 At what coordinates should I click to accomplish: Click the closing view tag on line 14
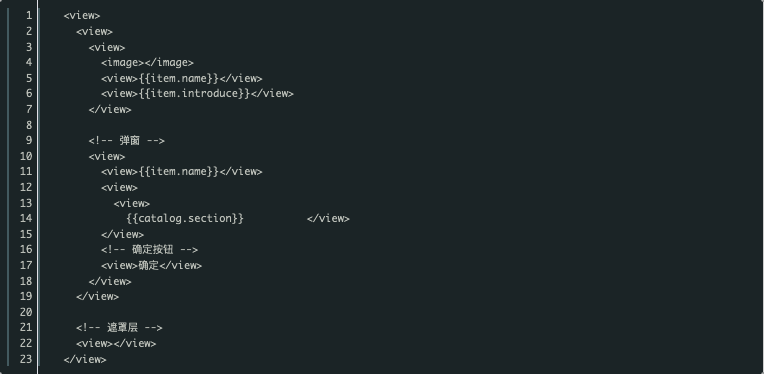click(328, 218)
